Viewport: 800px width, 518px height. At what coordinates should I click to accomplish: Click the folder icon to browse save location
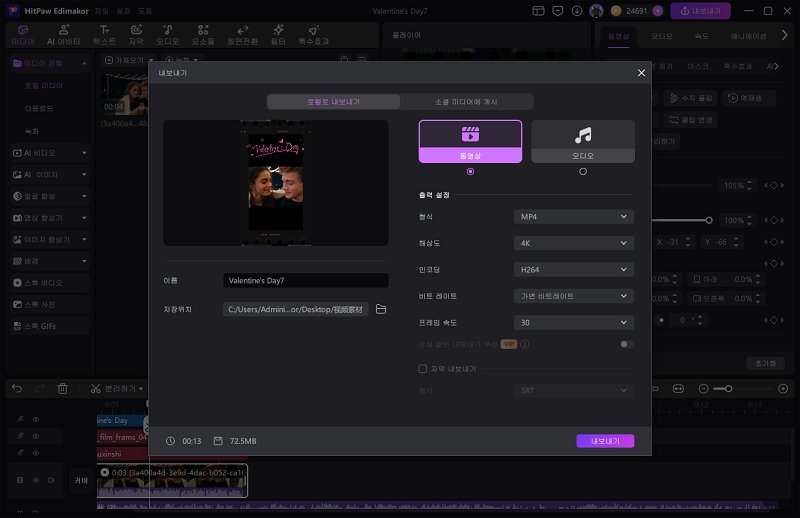click(x=381, y=310)
